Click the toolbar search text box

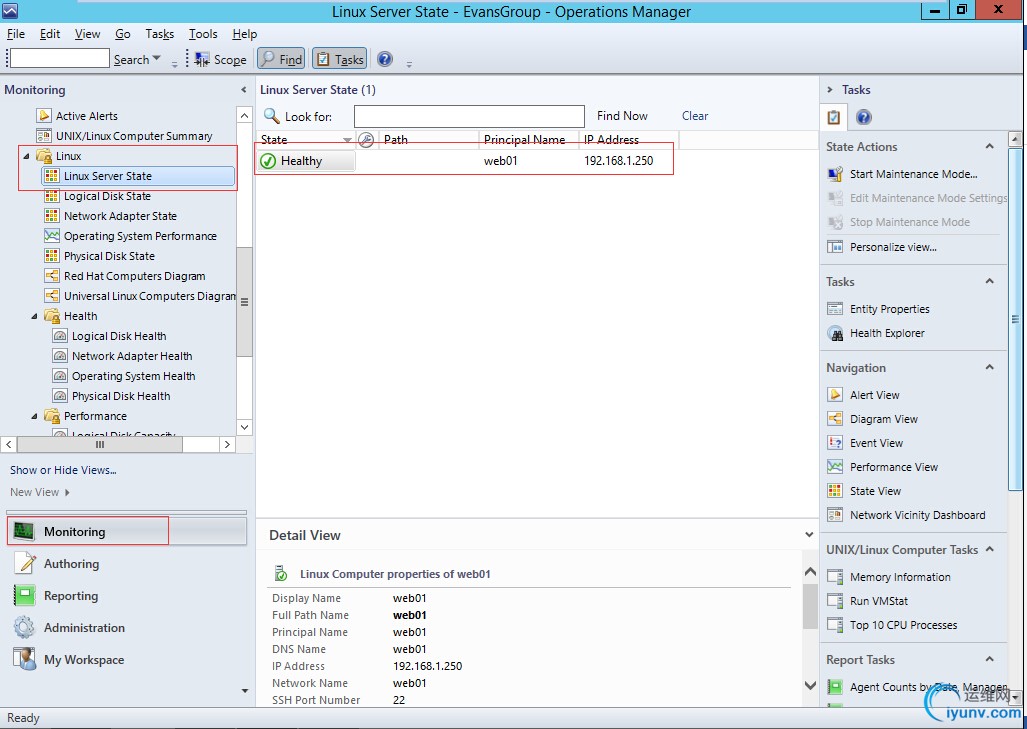pos(60,58)
